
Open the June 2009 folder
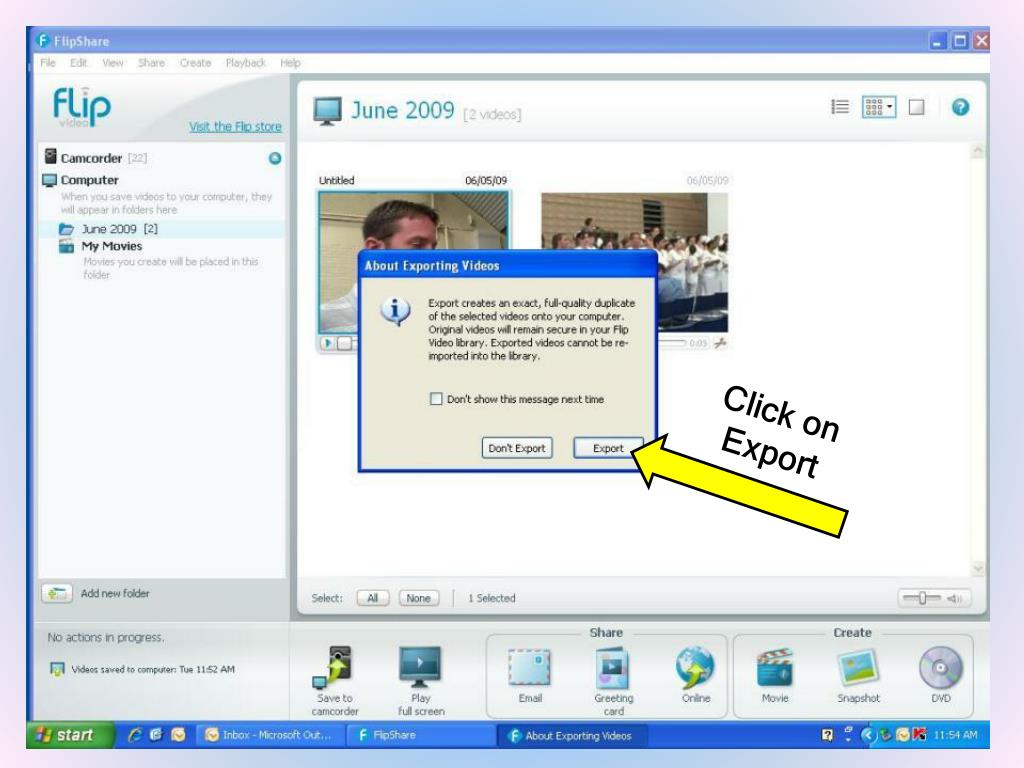119,229
